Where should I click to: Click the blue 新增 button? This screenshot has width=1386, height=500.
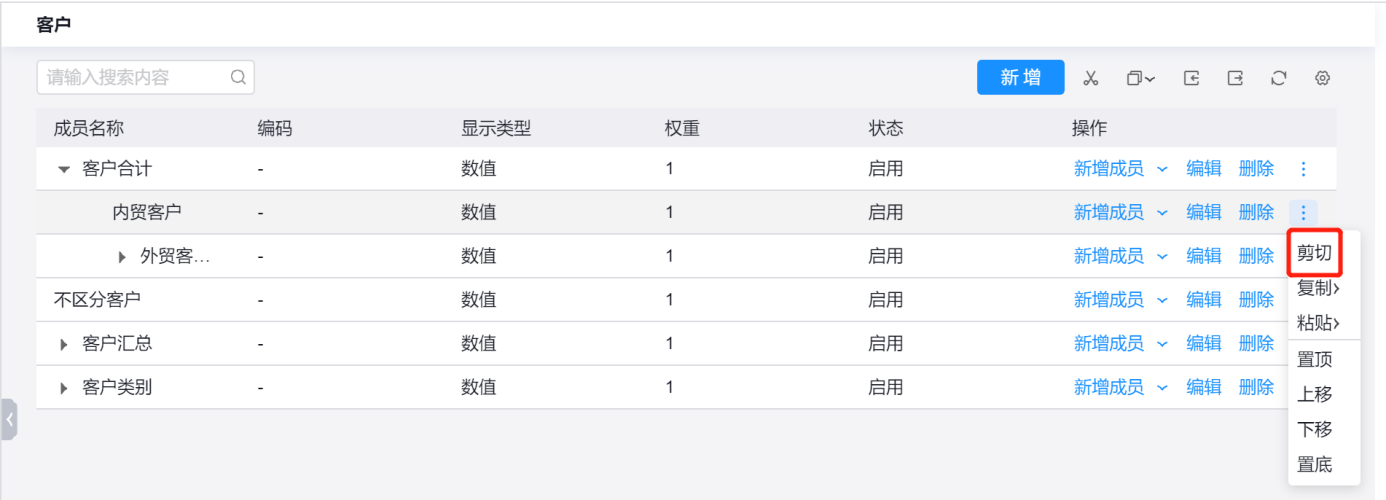(x=1020, y=78)
